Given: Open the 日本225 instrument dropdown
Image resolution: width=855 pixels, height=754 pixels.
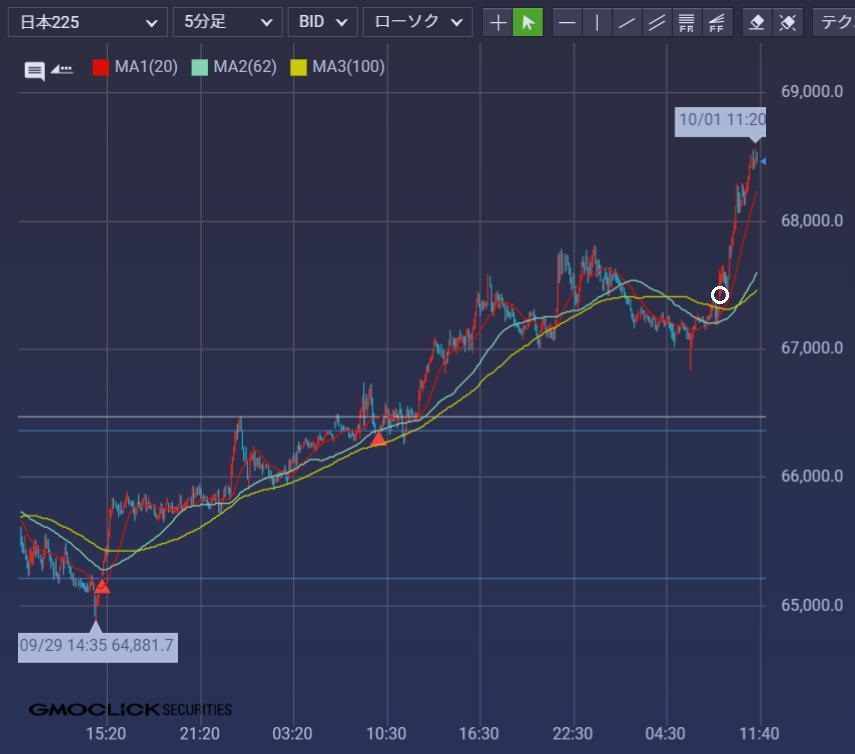Looking at the screenshot, I should tap(88, 22).
